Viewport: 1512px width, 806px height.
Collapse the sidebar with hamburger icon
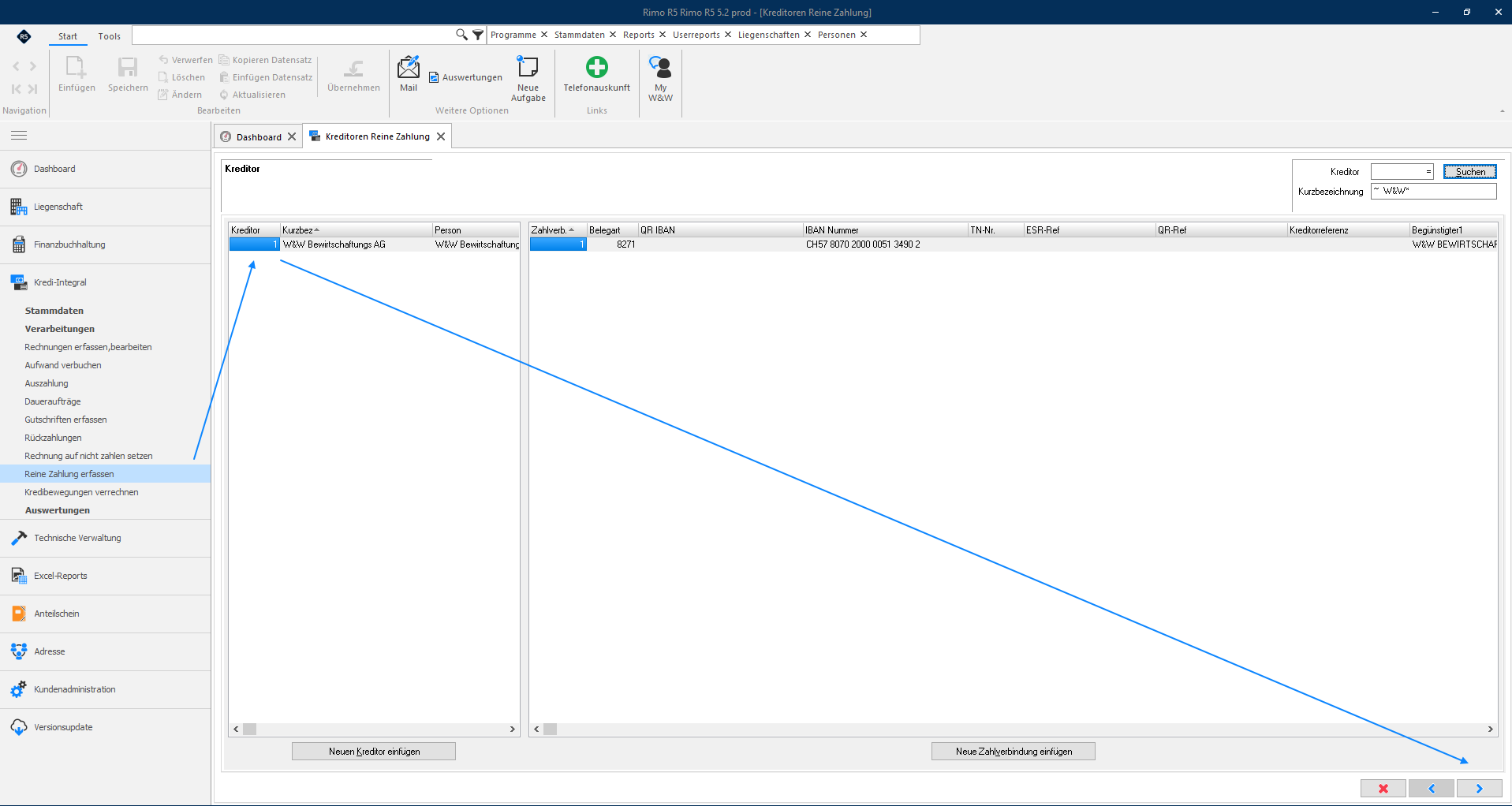click(19, 136)
